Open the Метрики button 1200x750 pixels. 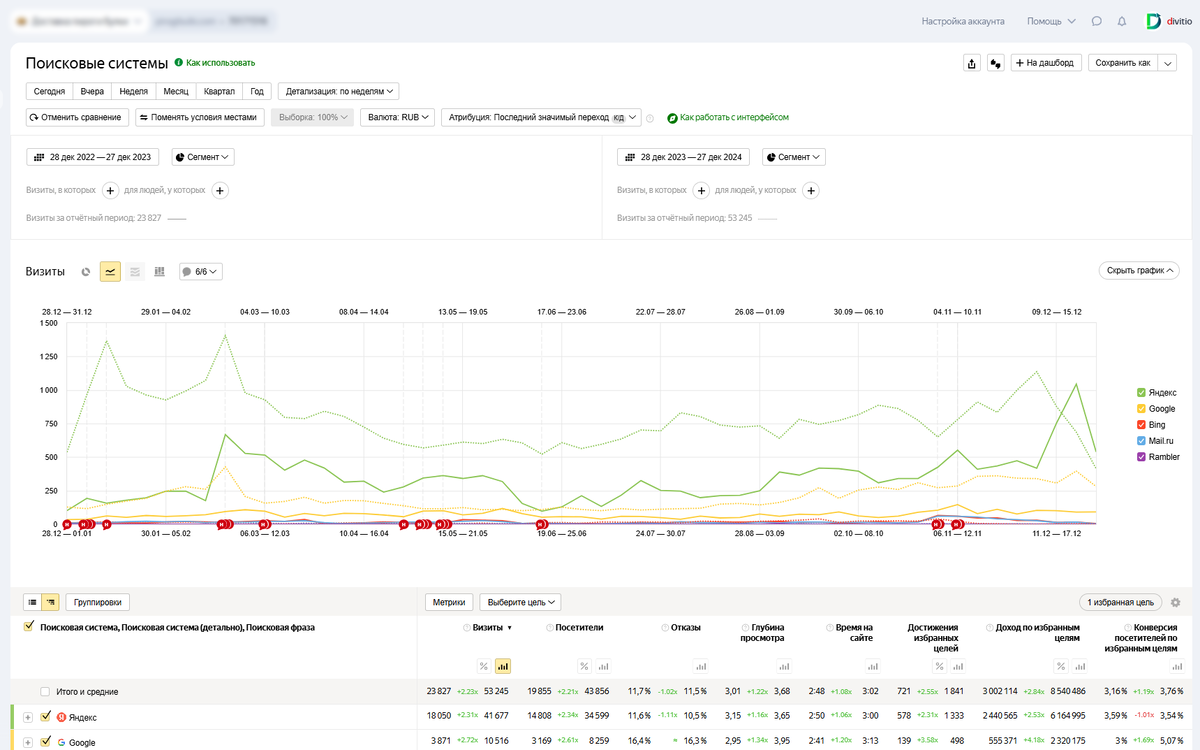click(449, 602)
